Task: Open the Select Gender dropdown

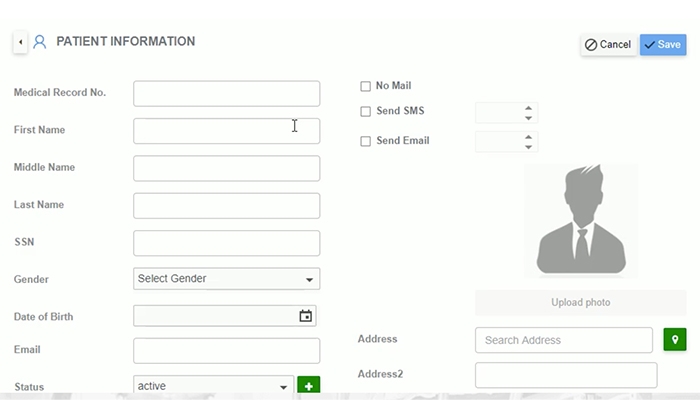Action: (226, 279)
